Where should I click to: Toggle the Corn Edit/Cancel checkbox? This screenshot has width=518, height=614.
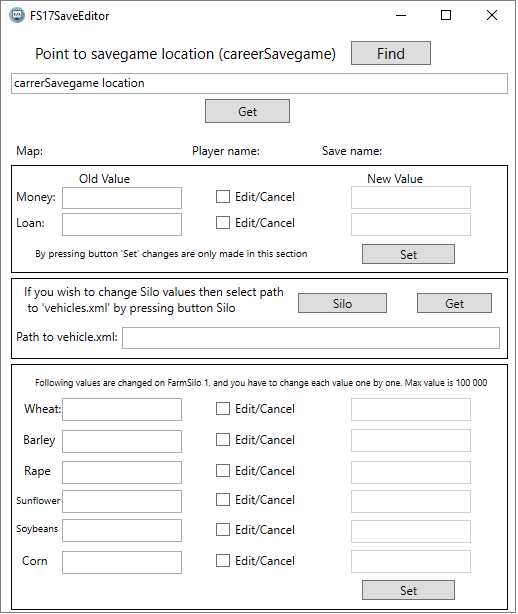point(223,561)
